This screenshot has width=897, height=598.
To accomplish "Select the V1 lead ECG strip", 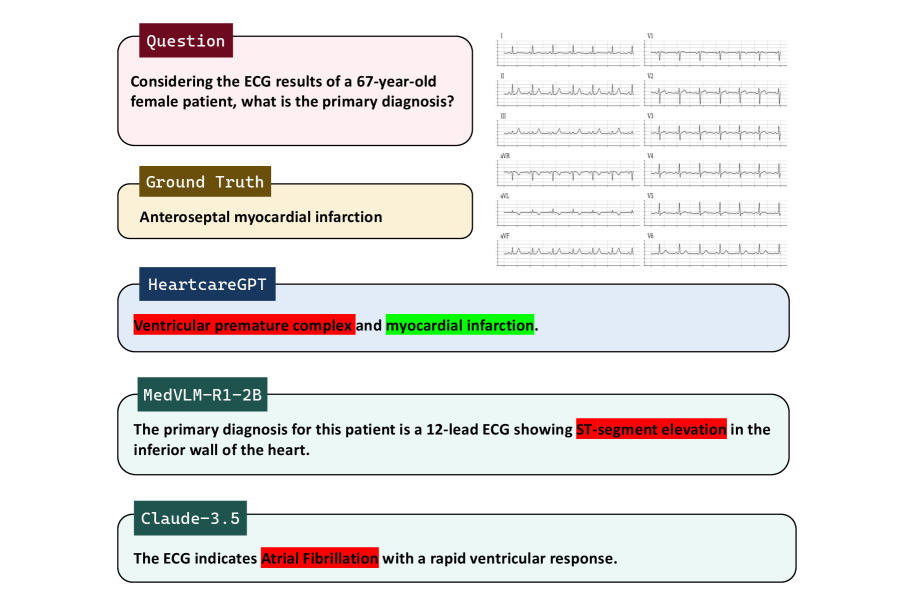I will coord(716,52).
